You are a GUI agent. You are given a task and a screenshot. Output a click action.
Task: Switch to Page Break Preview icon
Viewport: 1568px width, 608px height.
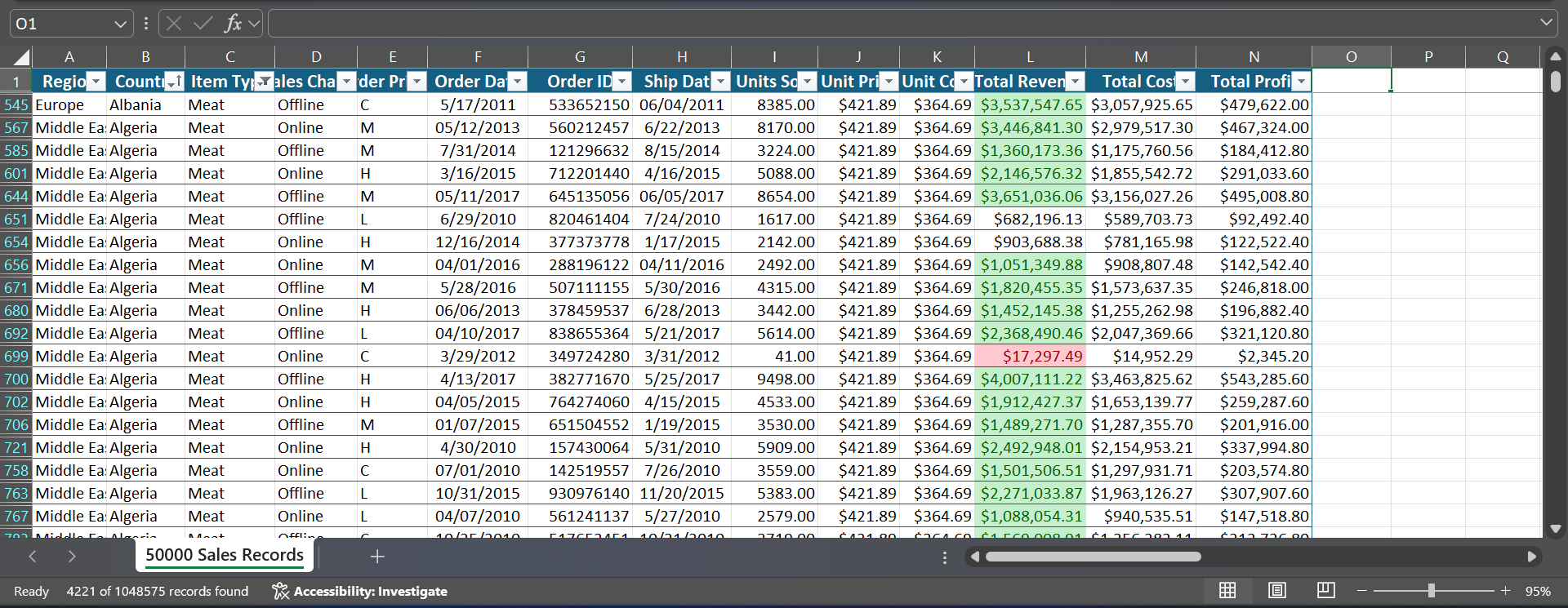(x=1326, y=591)
